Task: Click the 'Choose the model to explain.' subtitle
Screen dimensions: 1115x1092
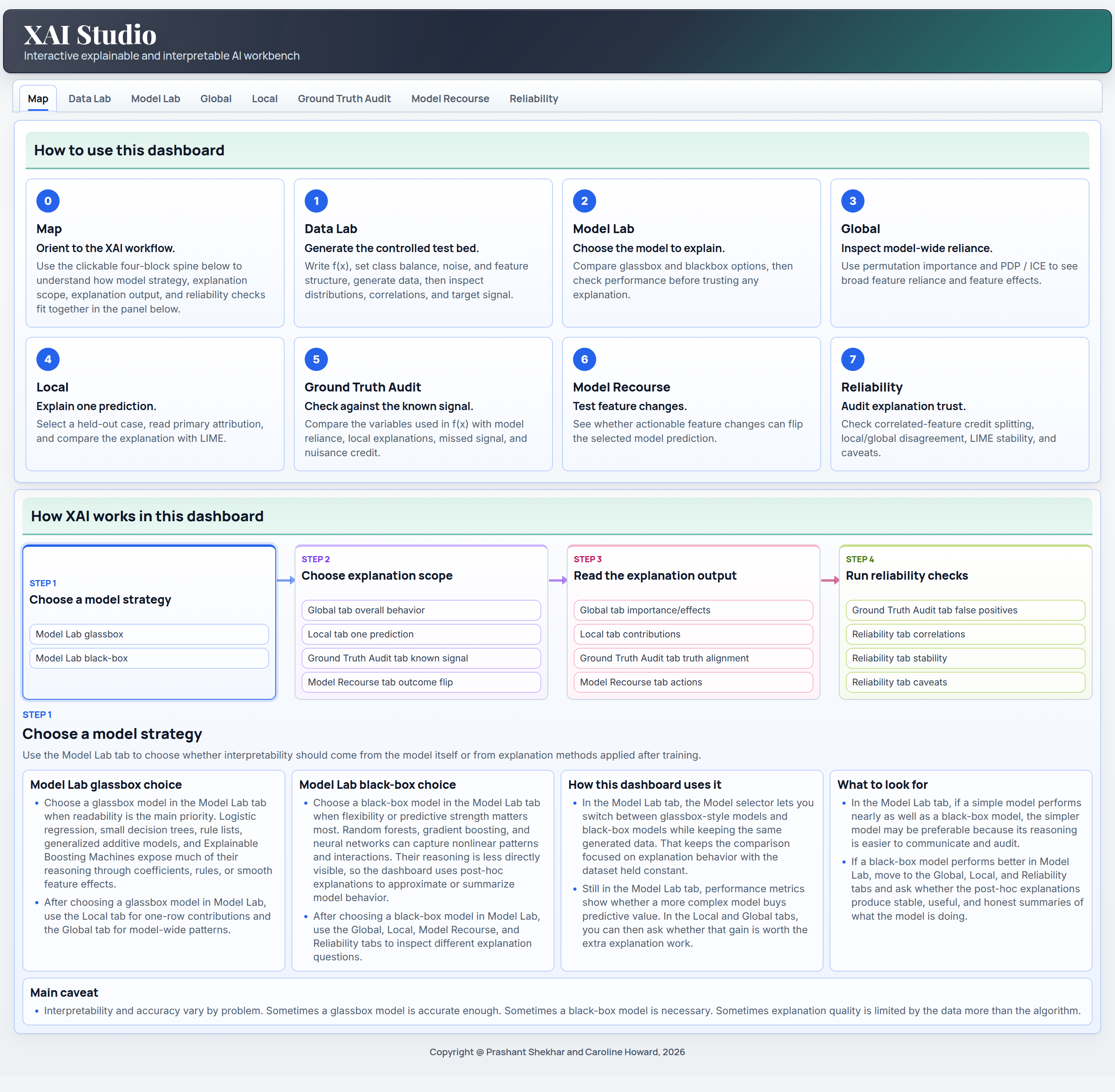Action: coord(649,248)
